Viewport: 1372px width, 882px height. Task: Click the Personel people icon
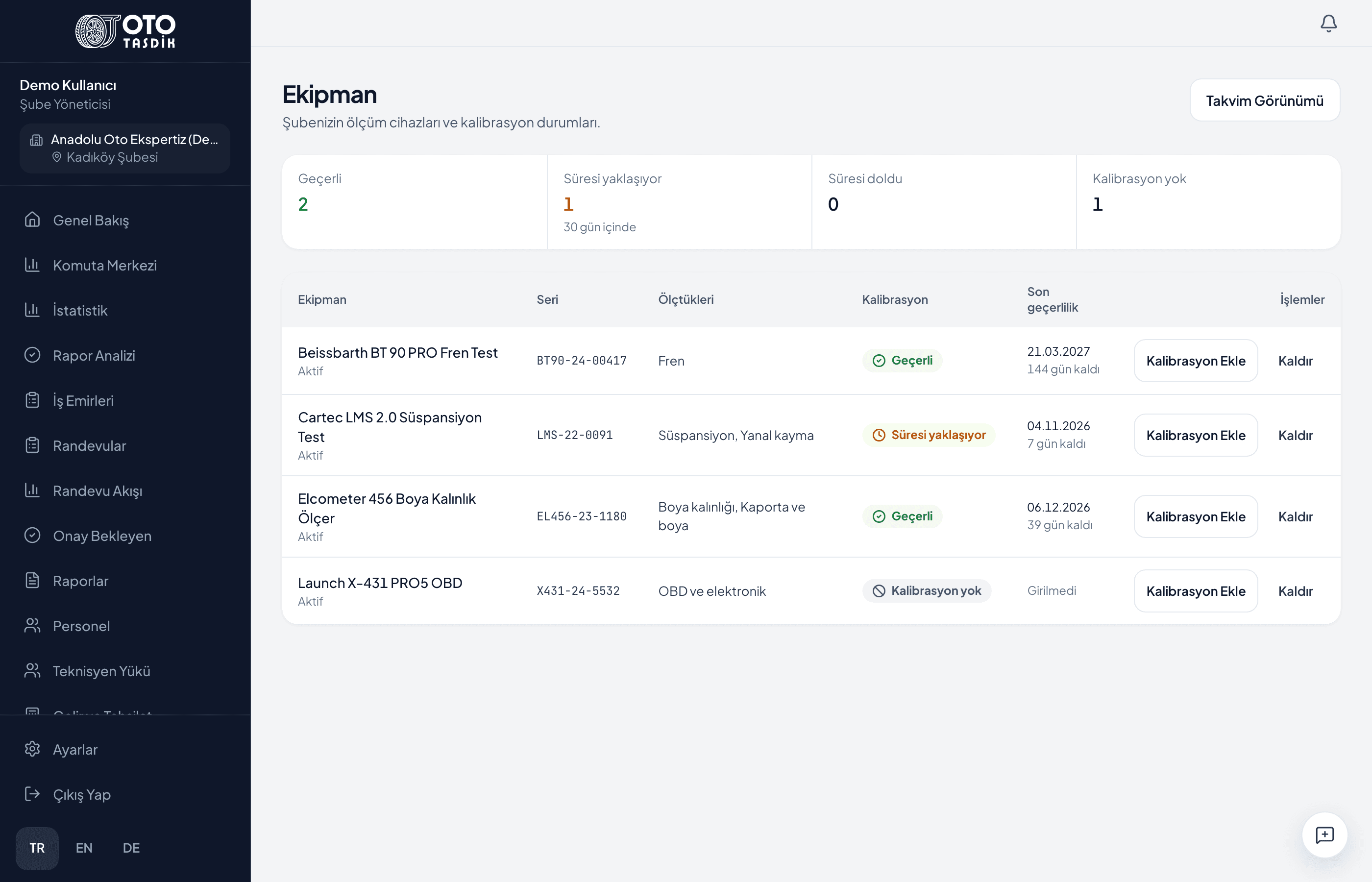(x=32, y=625)
